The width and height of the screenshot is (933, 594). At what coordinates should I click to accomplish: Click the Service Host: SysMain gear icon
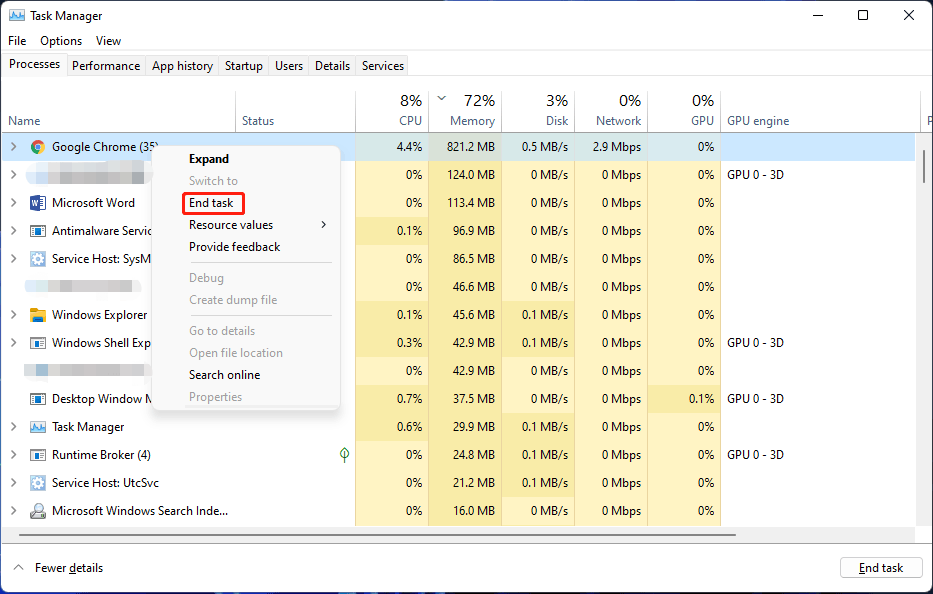(37, 259)
